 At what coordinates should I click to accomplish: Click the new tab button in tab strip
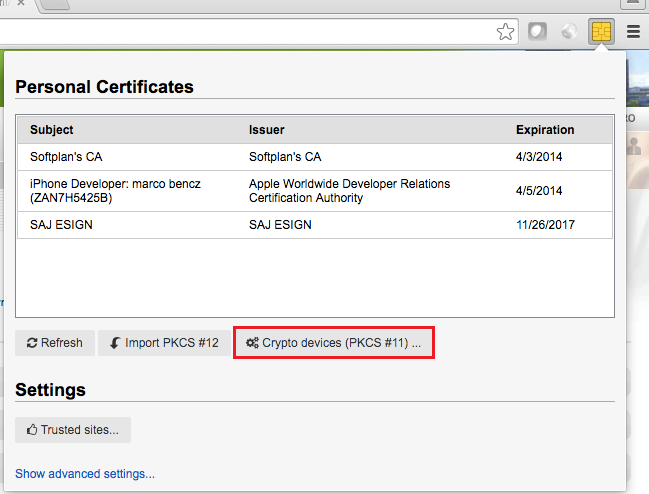(55, 5)
